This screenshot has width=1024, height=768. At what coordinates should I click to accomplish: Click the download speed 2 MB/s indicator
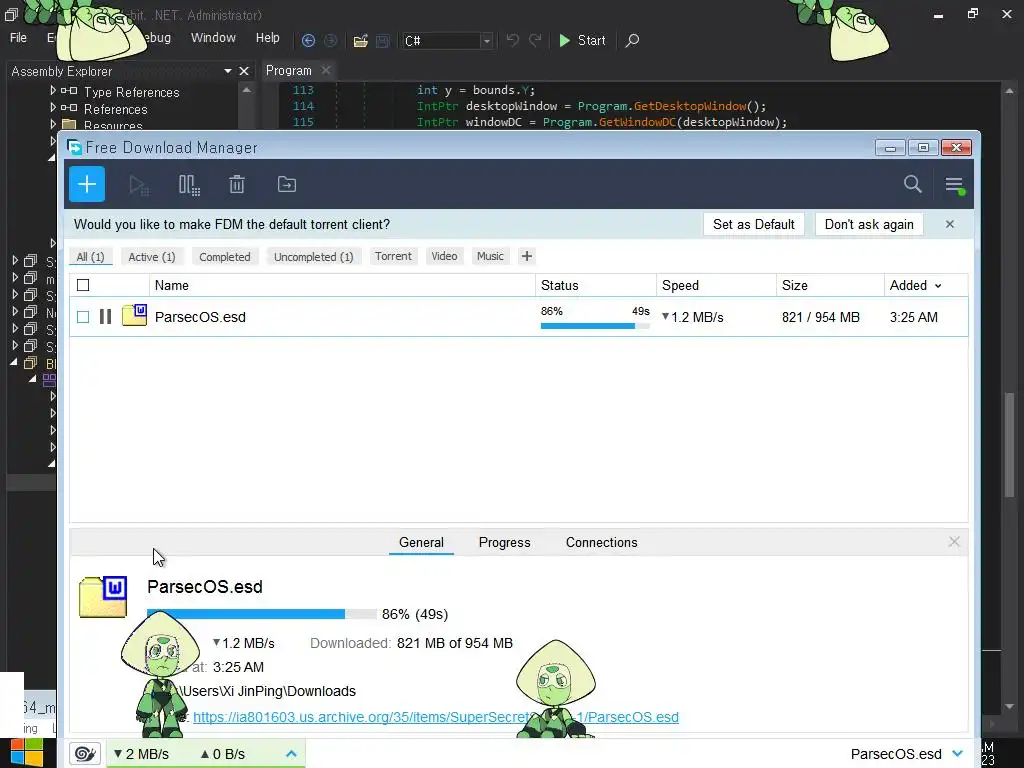pos(142,754)
